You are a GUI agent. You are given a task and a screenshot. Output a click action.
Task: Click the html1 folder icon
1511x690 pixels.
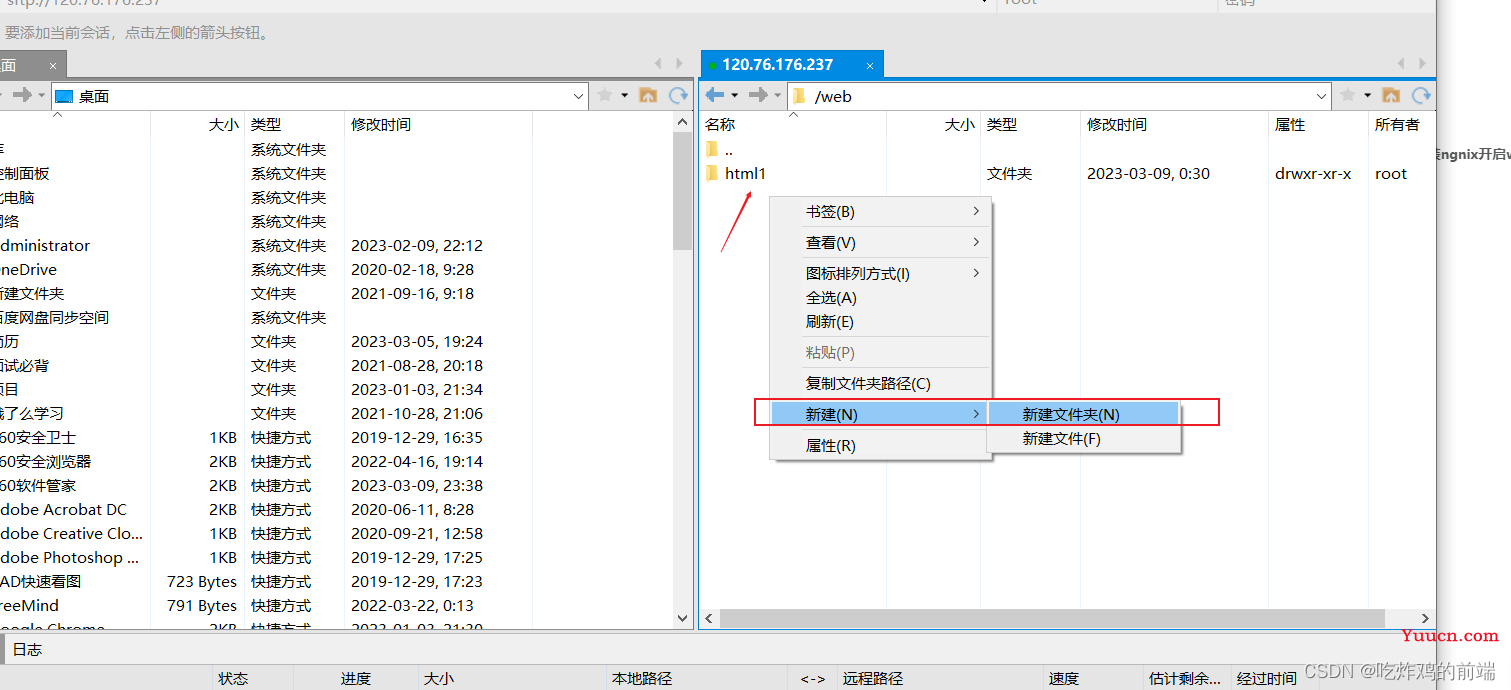[712, 173]
